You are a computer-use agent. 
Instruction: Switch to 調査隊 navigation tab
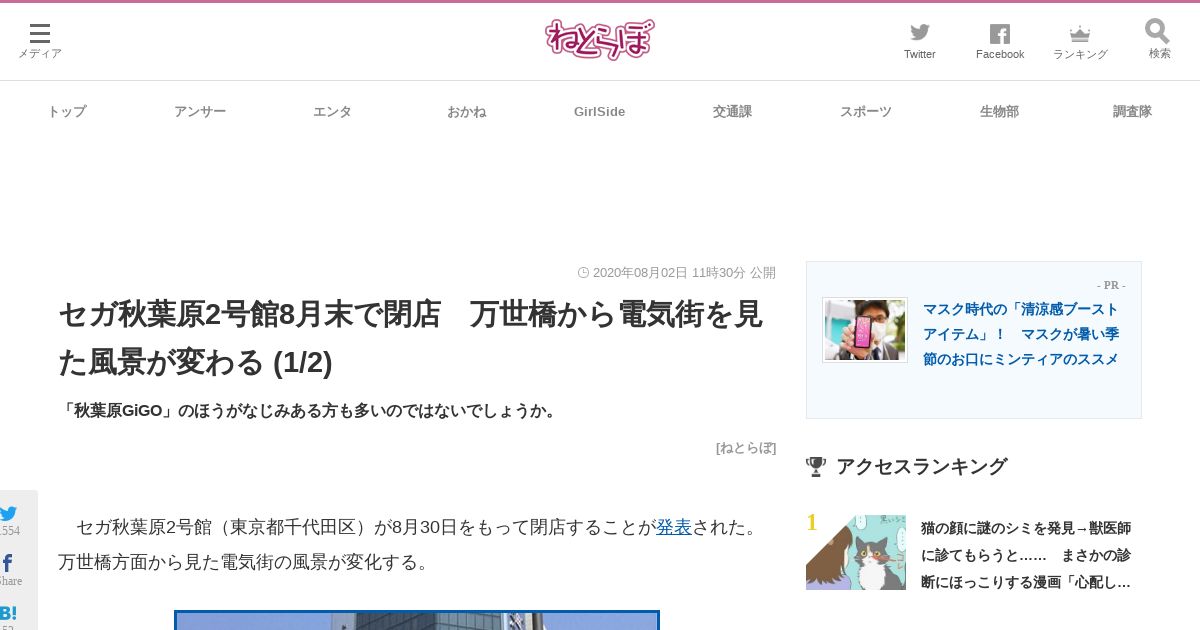(1132, 112)
